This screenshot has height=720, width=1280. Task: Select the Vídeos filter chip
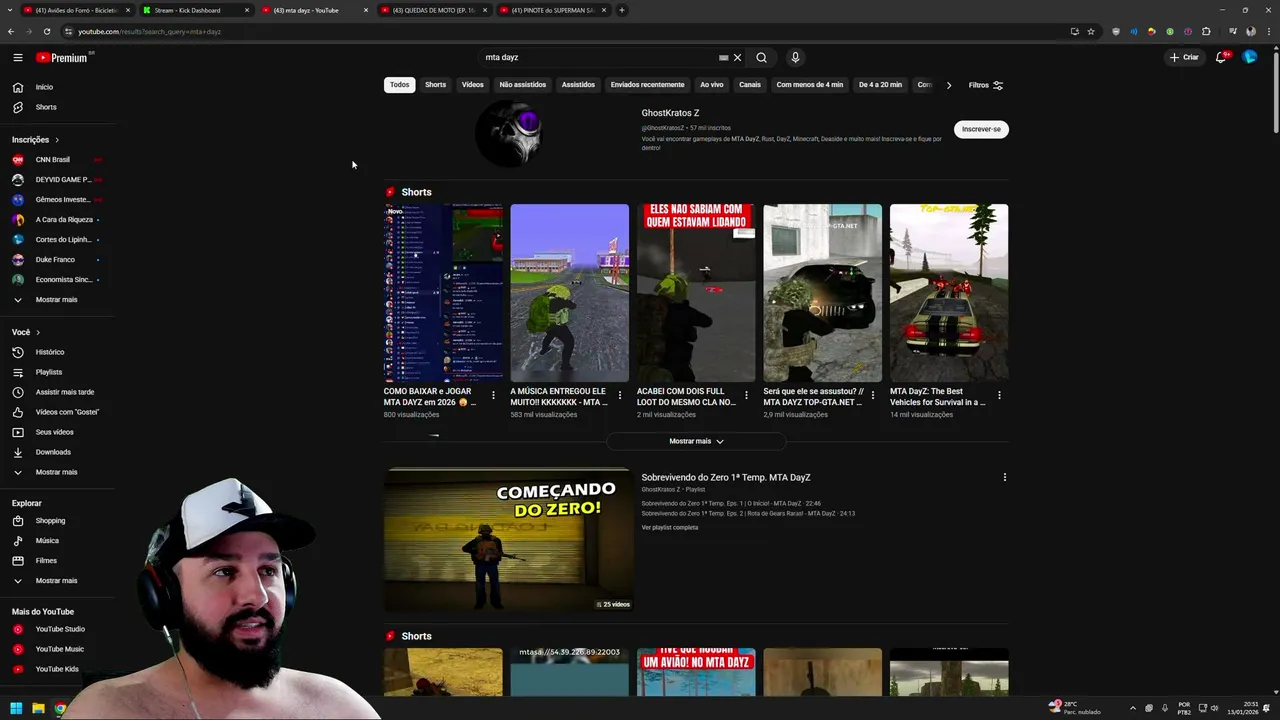(473, 85)
